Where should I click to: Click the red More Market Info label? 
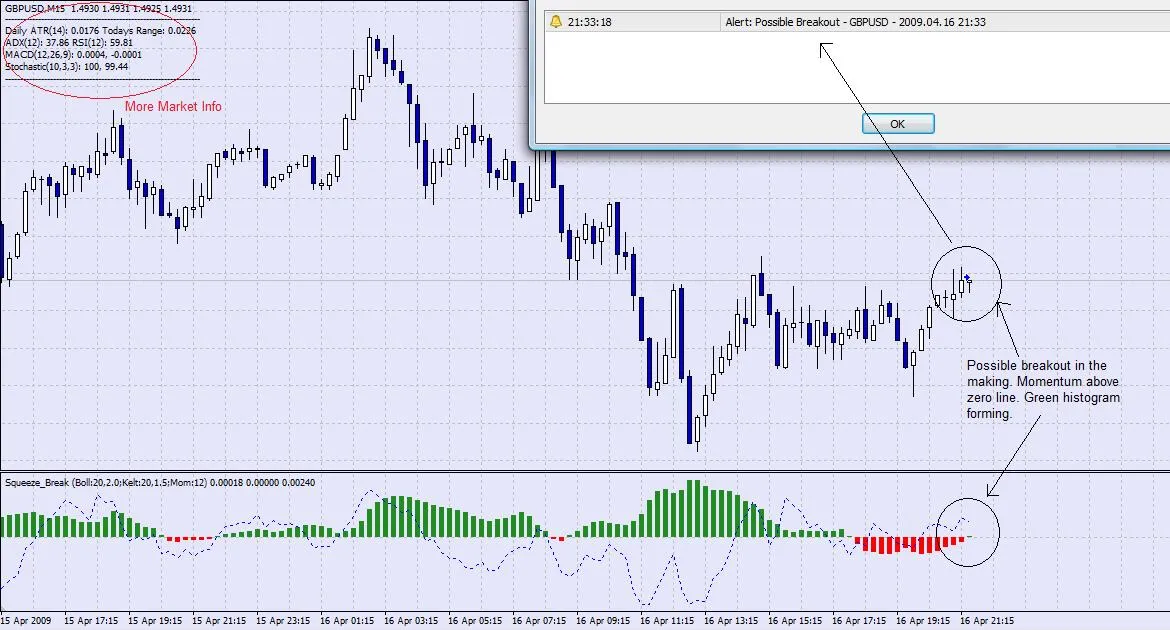coord(173,106)
